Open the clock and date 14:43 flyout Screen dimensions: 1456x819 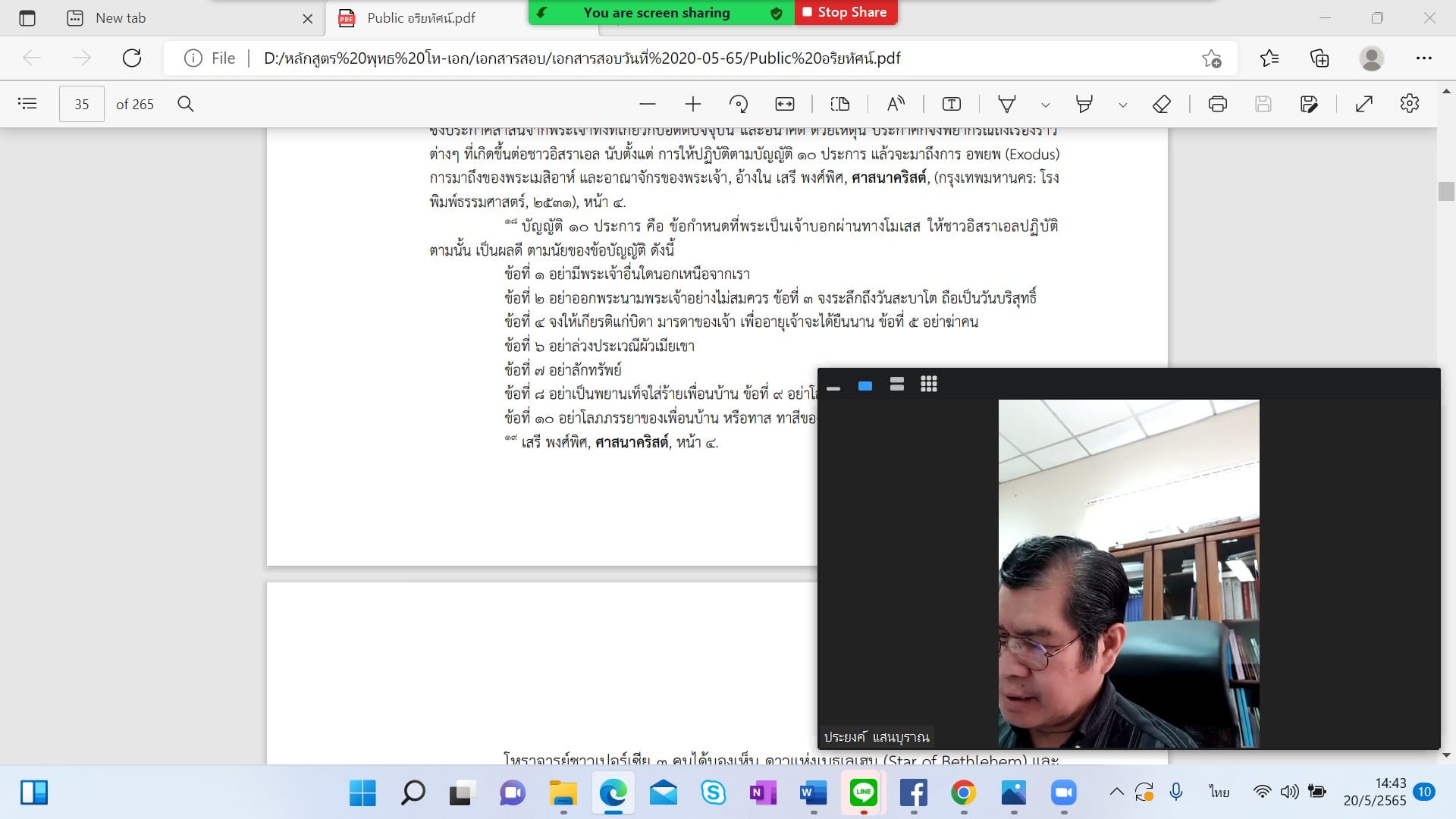pyautogui.click(x=1374, y=792)
